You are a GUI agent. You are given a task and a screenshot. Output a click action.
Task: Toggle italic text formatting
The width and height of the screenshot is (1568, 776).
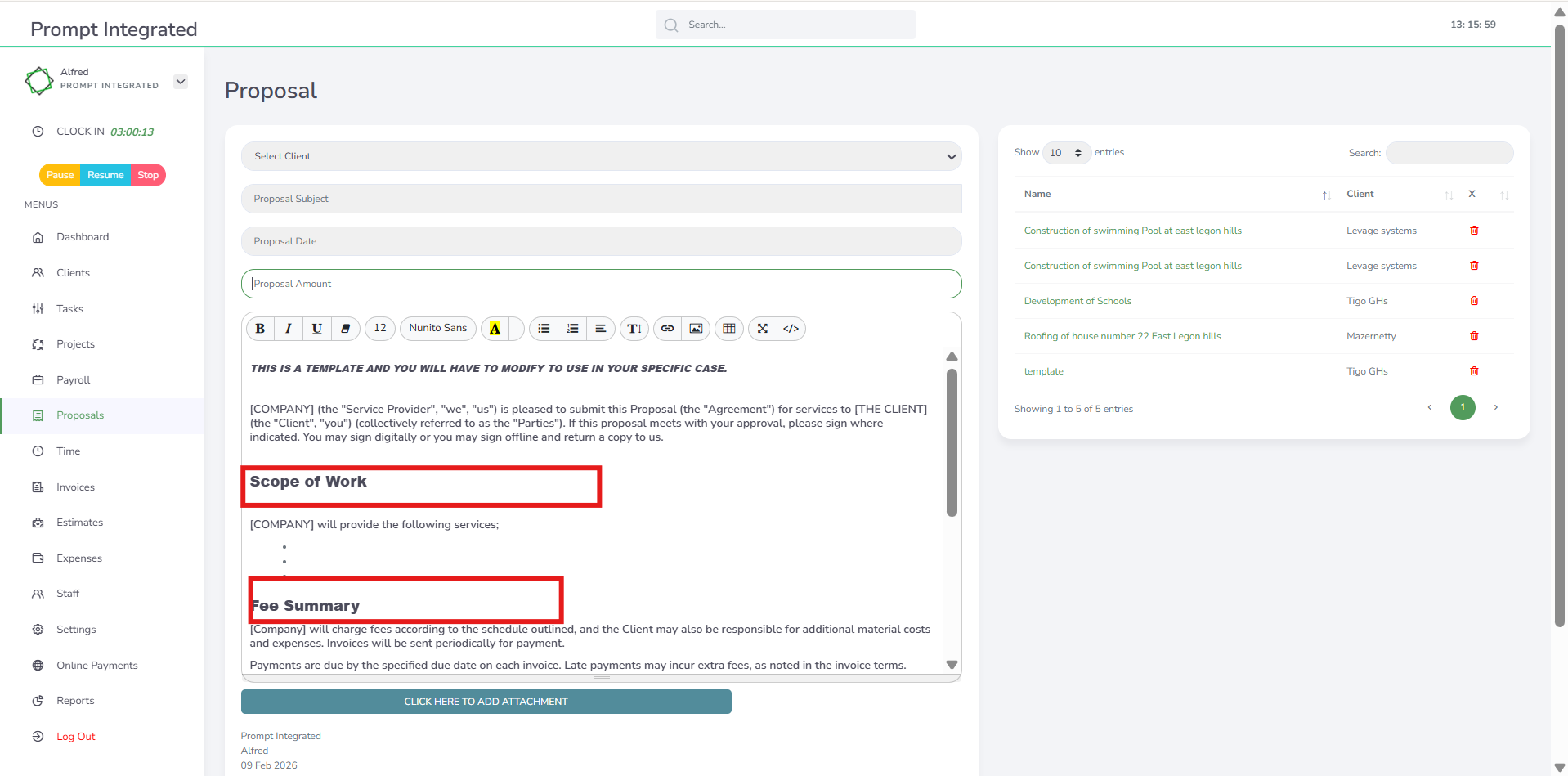click(x=289, y=329)
